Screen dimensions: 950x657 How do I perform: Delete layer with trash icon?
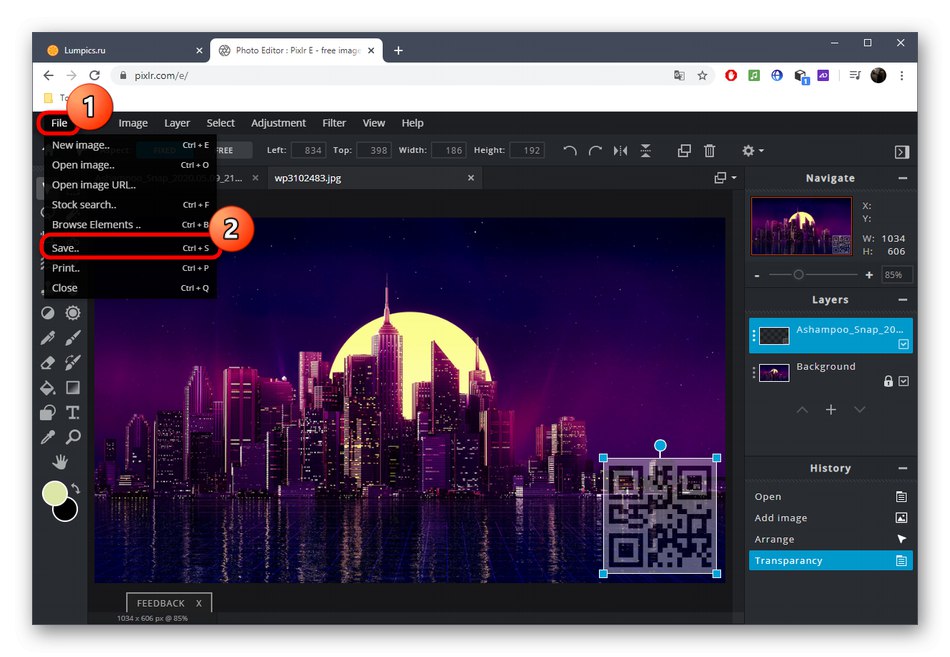tap(709, 150)
